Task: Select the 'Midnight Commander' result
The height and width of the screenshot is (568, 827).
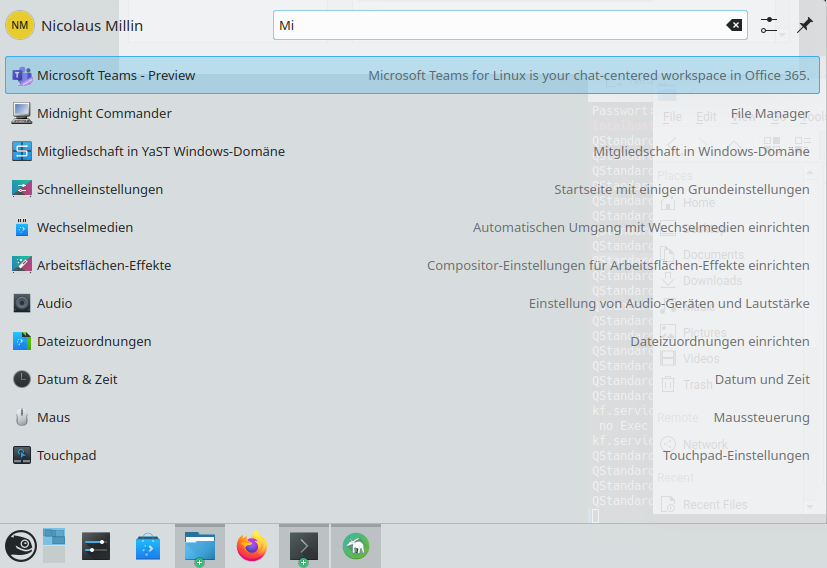Action: 412,113
